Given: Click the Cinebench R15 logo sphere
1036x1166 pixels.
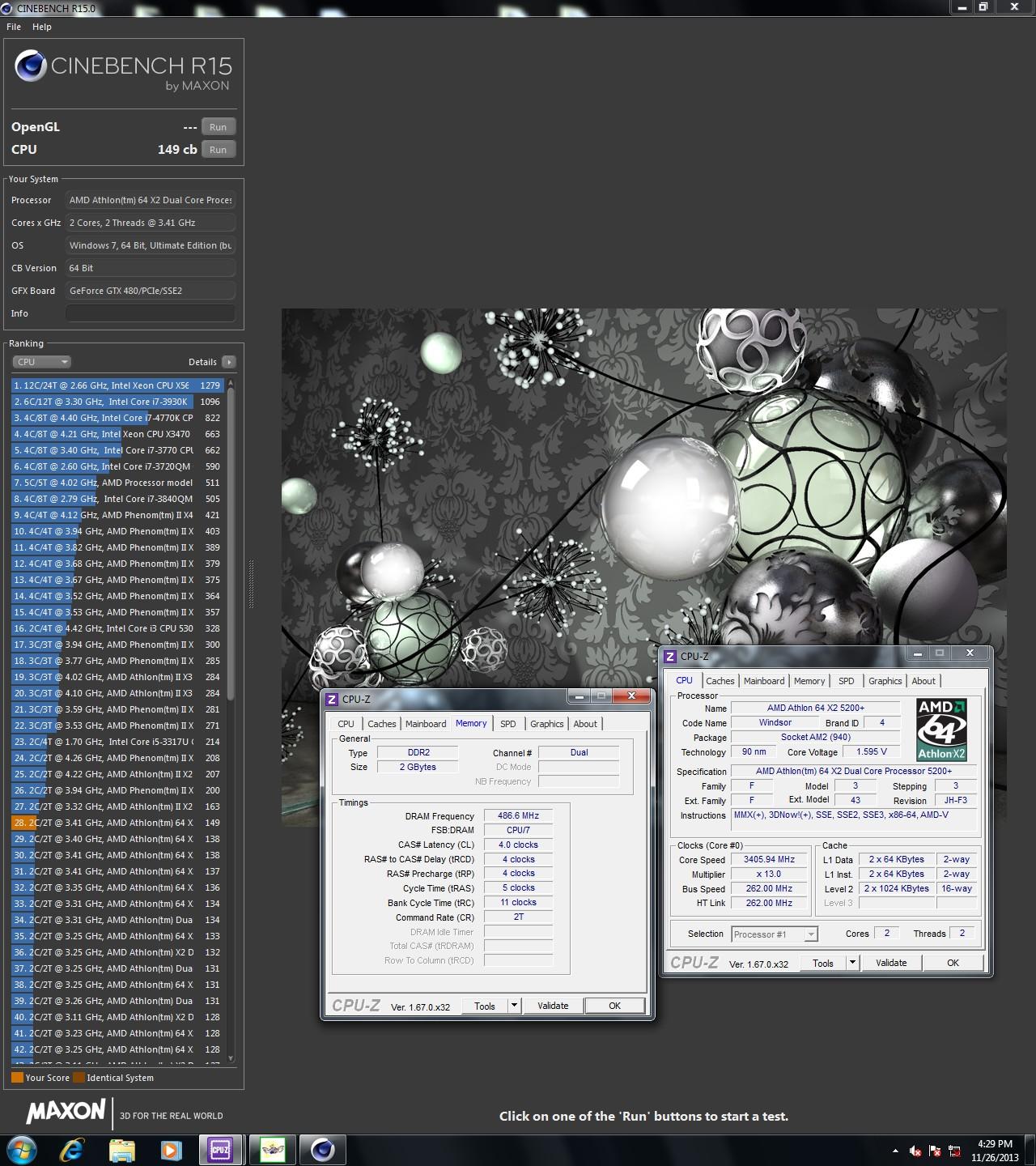Looking at the screenshot, I should tap(31, 66).
